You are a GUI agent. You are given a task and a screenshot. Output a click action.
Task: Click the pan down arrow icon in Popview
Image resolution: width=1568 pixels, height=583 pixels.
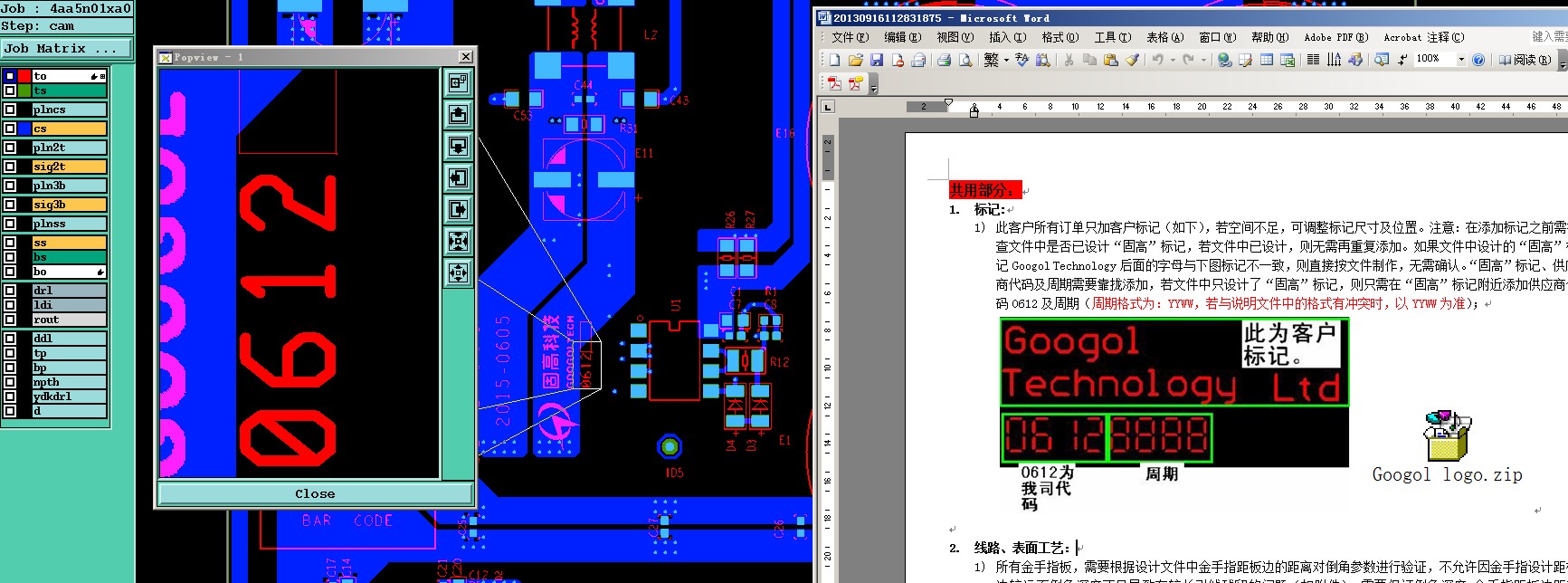tap(459, 147)
